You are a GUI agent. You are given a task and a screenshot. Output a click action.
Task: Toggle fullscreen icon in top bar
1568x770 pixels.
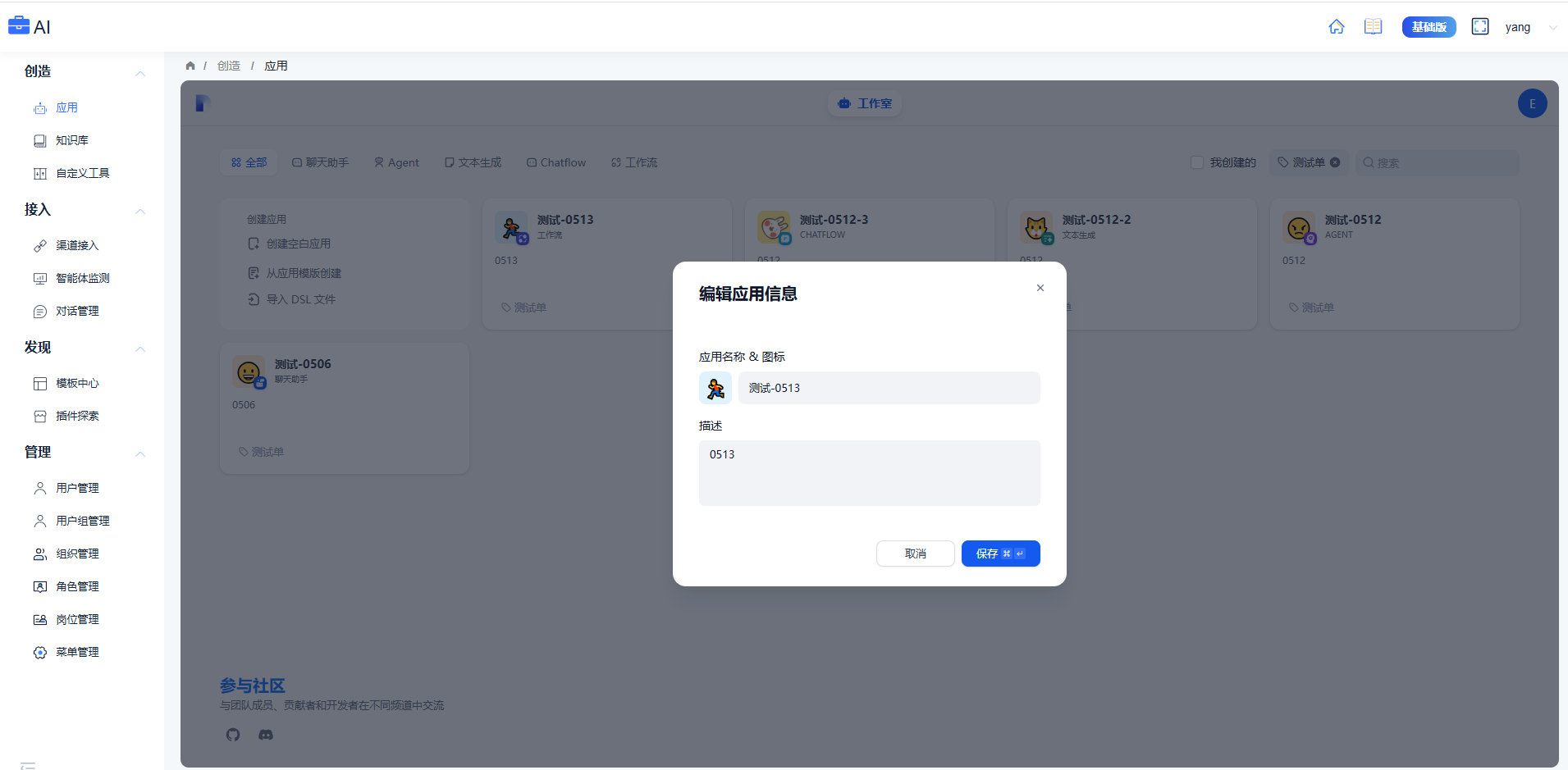point(1479,27)
